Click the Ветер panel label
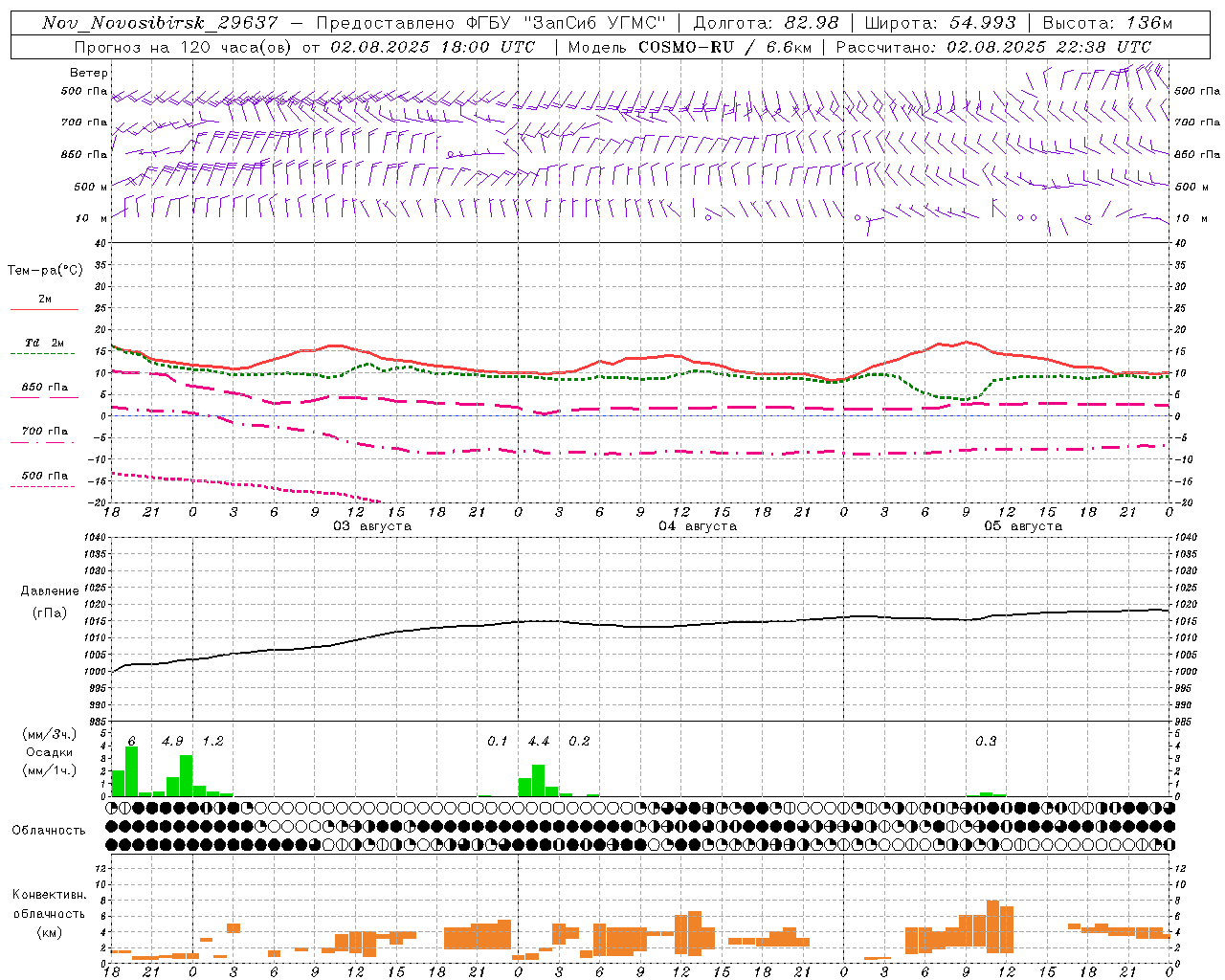Screen dimensions: 1225x980 (89, 73)
